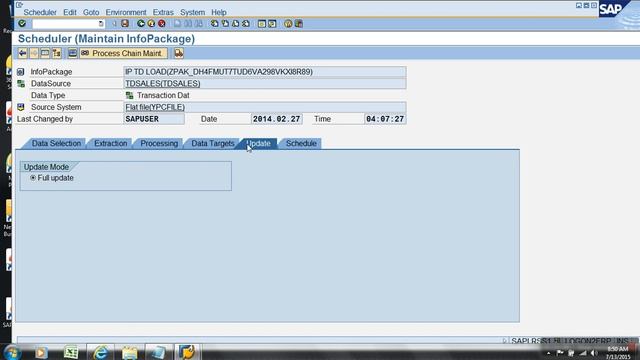Click the green Enter checkmark icon
This screenshot has width=640, height=360.
(22, 24)
